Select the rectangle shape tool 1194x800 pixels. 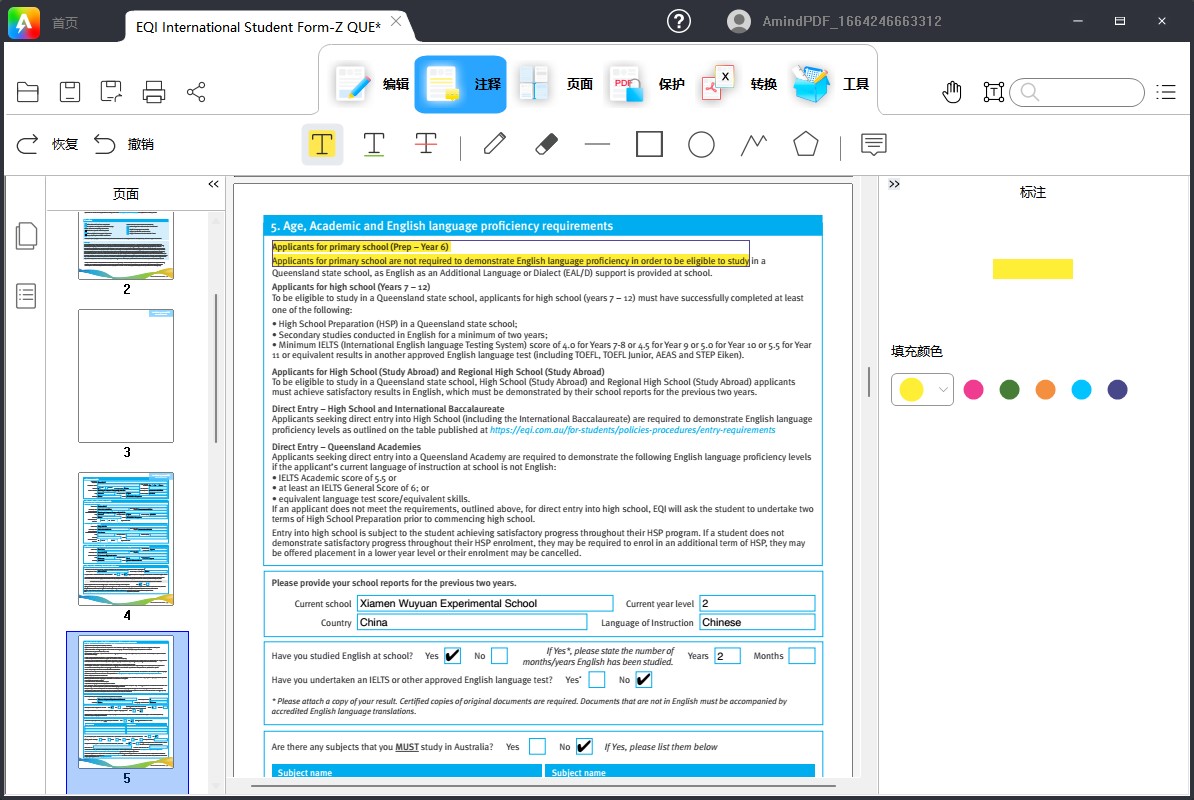click(650, 144)
